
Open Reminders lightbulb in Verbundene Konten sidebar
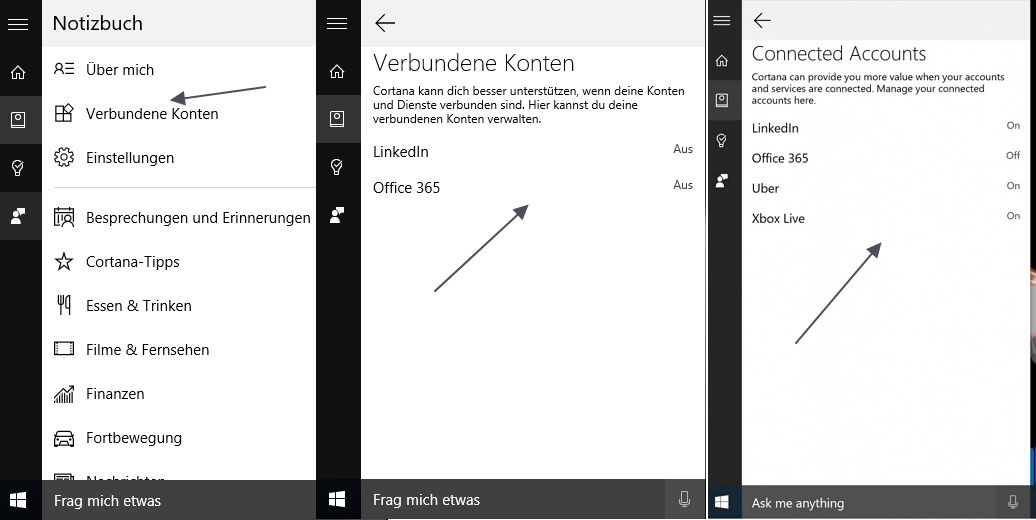coord(337,167)
